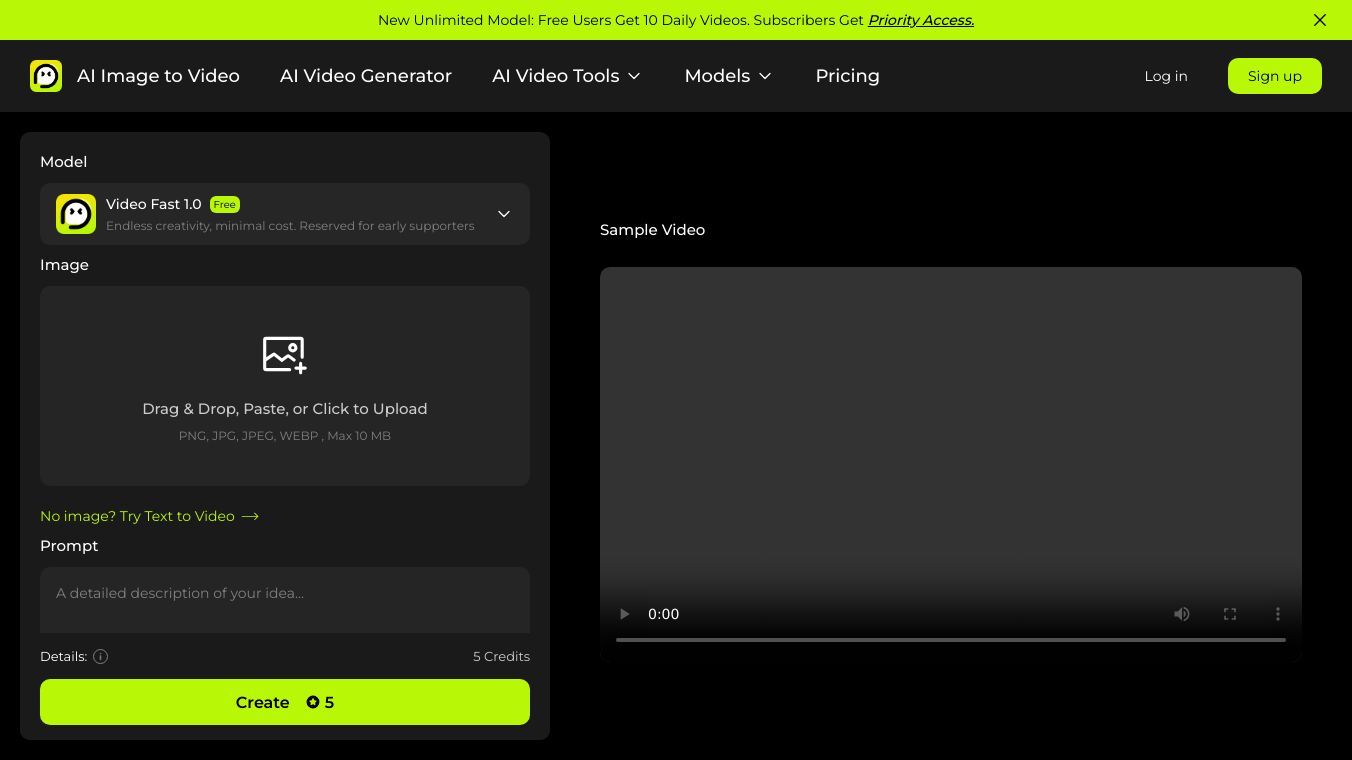
Task: Show the Details info tooltip icon
Action: click(x=100, y=657)
